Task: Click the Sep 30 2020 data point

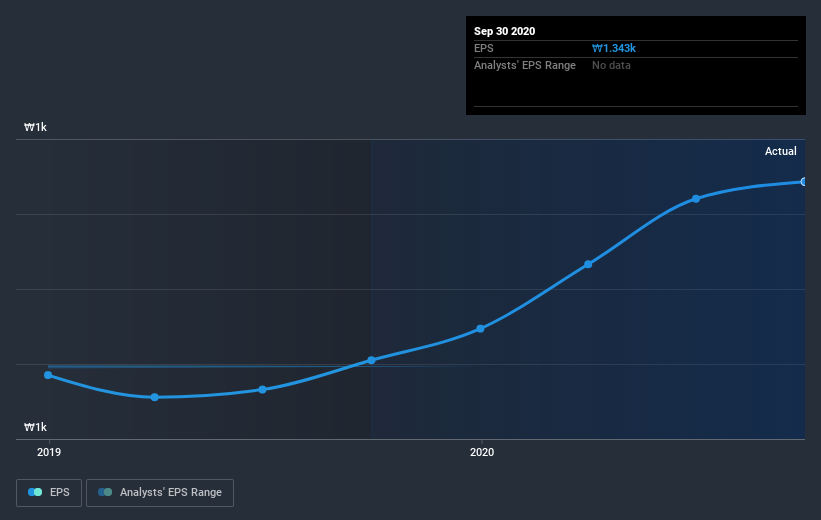Action: click(803, 182)
